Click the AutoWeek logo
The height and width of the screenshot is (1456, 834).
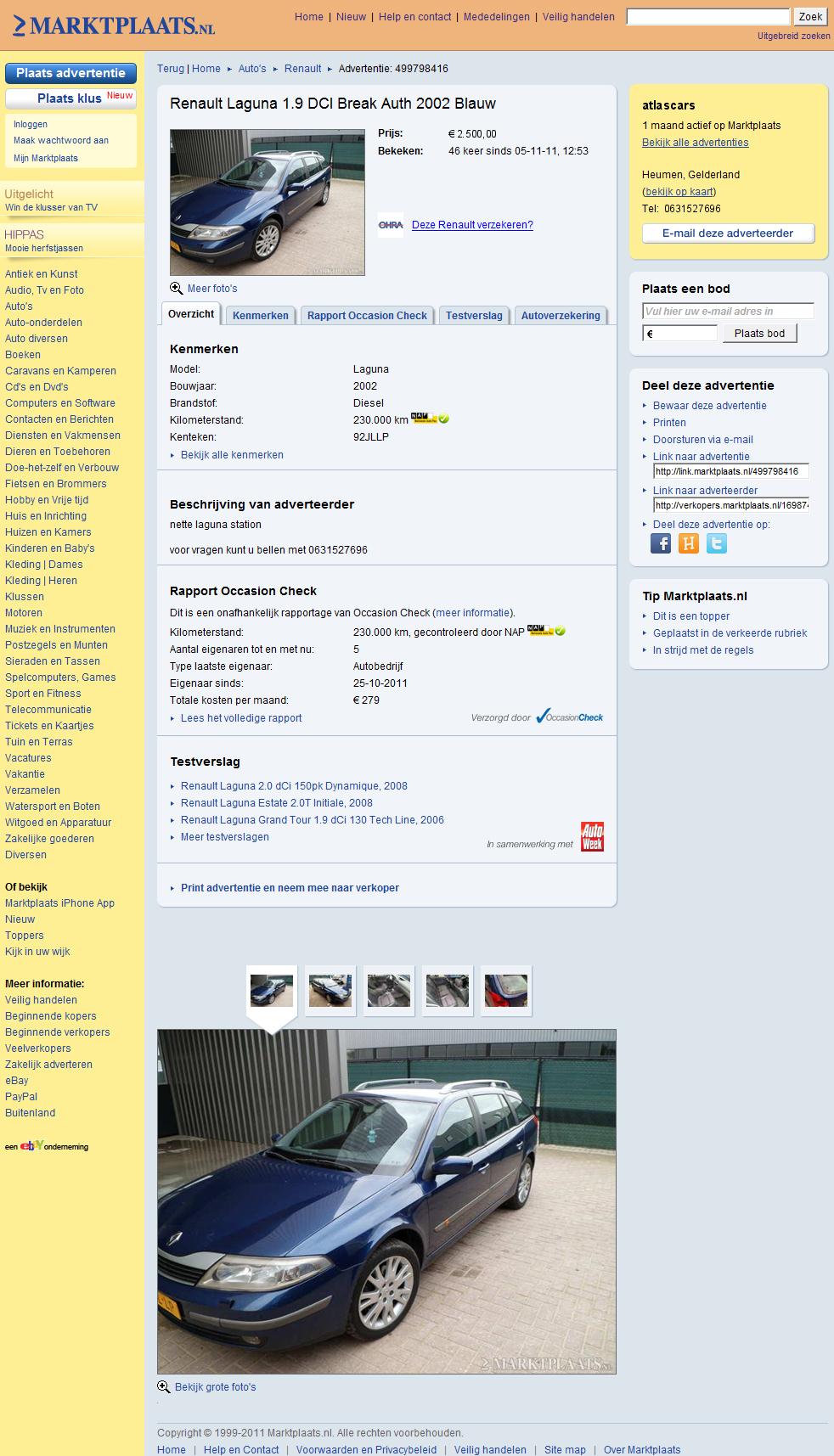point(592,836)
